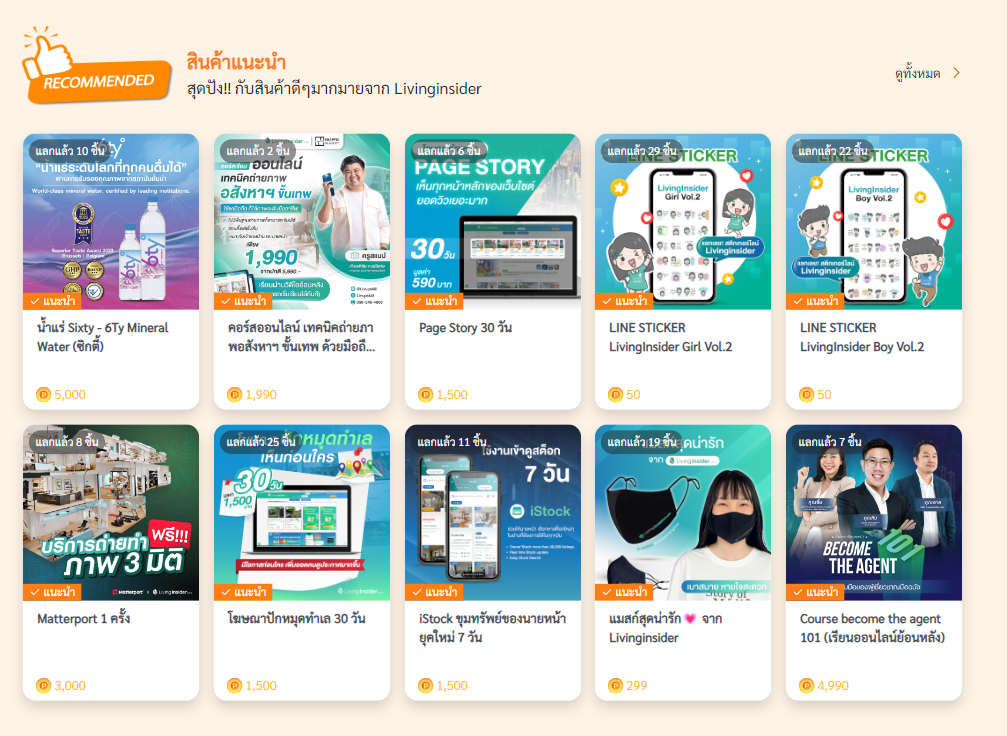
Task: Open the iStock 7 วัน product image
Action: (x=493, y=513)
